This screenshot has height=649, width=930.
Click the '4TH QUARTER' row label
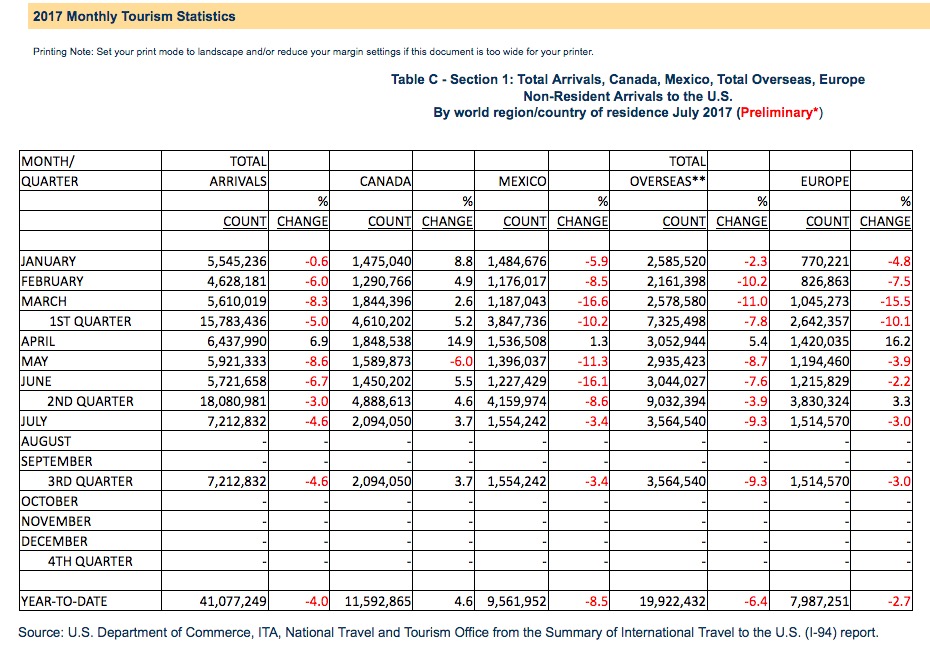point(90,561)
